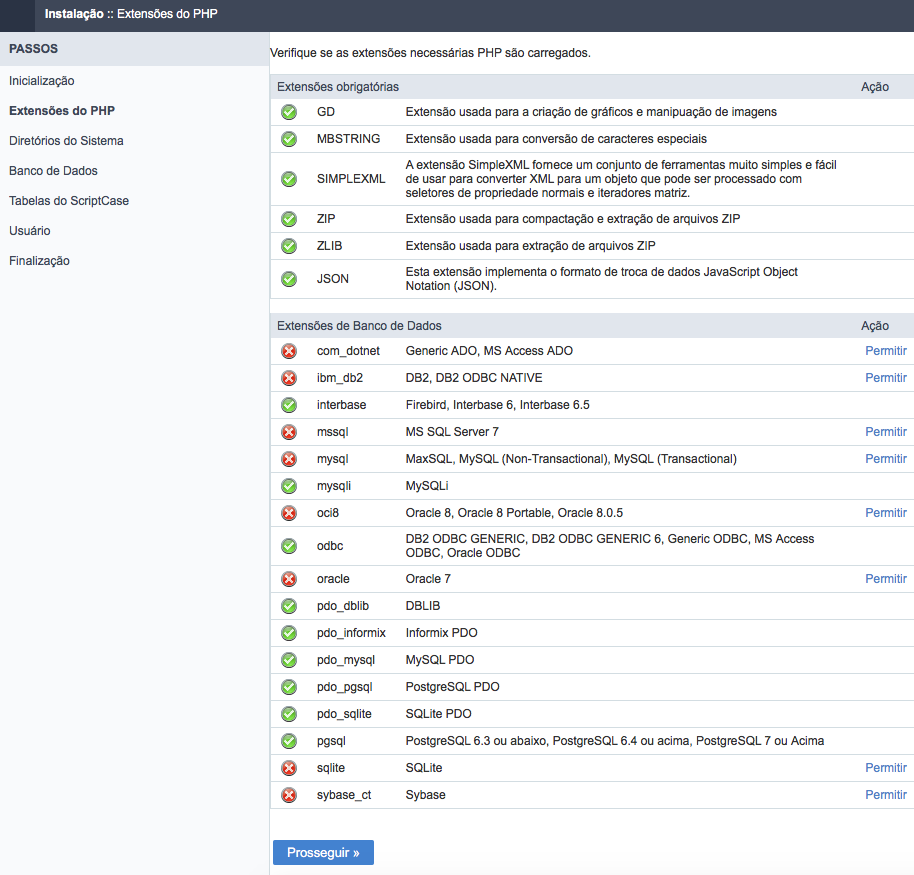Click the green check icon beside pdo_dblib

(x=289, y=606)
